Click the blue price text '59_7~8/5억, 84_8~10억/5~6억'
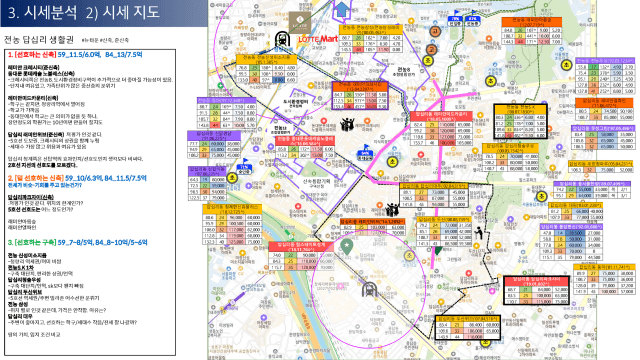 (102, 242)
